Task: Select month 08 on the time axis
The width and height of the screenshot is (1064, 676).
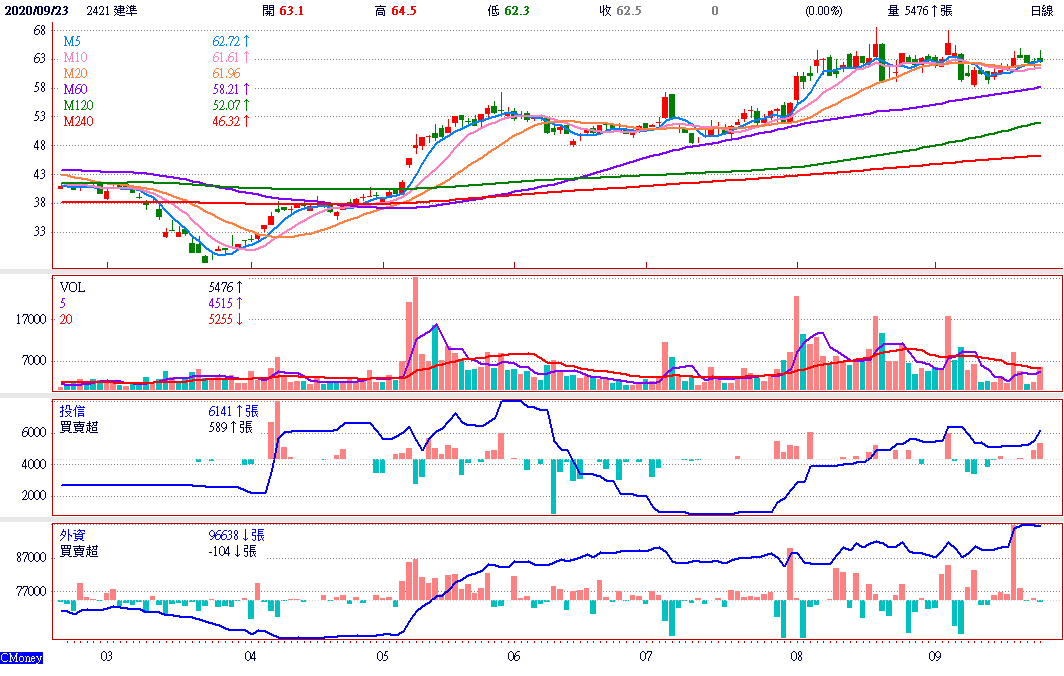Action: click(796, 657)
